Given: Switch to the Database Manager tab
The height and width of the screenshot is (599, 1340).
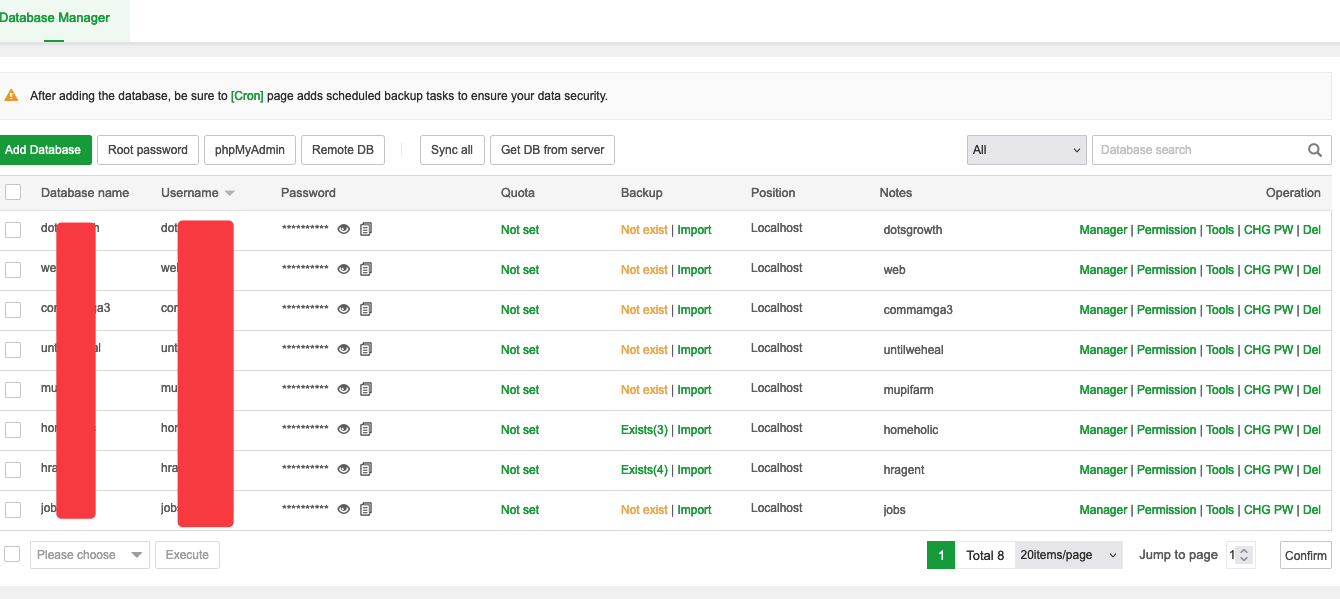Looking at the screenshot, I should point(55,18).
